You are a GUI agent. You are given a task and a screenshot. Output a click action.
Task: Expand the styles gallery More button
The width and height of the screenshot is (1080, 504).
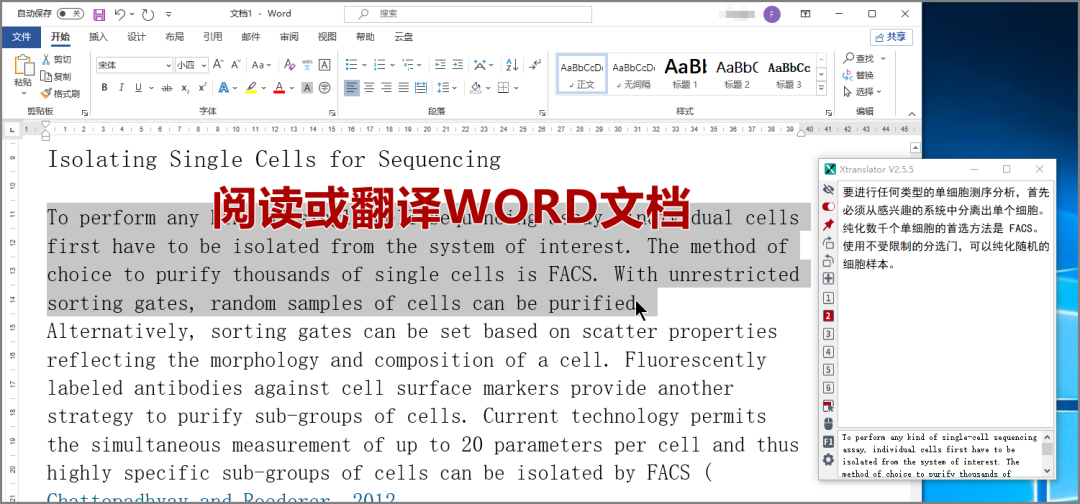tap(820, 90)
